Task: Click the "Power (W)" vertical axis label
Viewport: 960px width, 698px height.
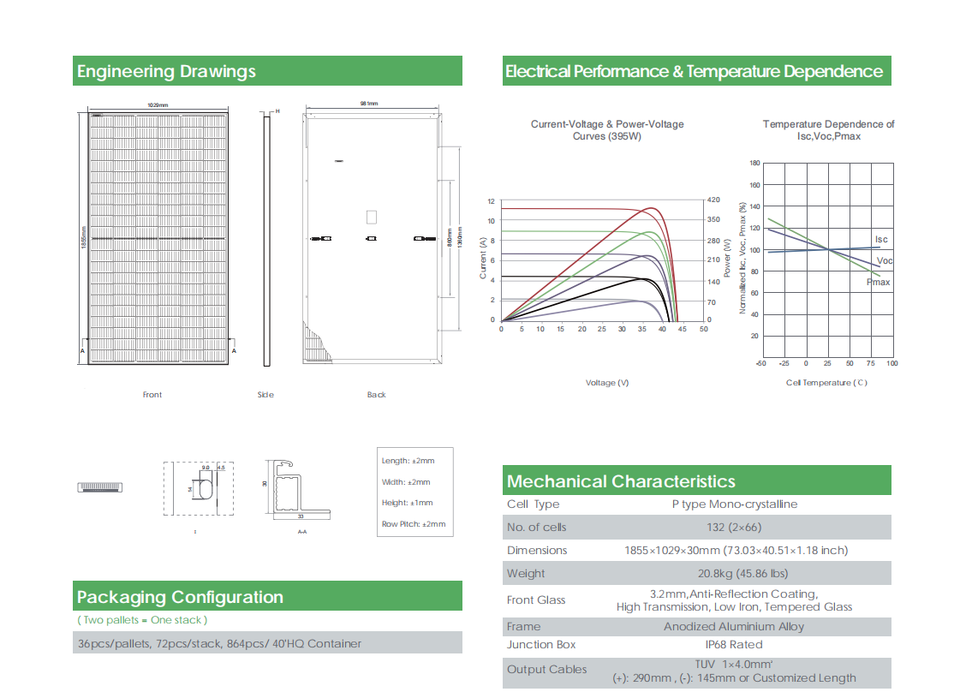Action: click(727, 258)
